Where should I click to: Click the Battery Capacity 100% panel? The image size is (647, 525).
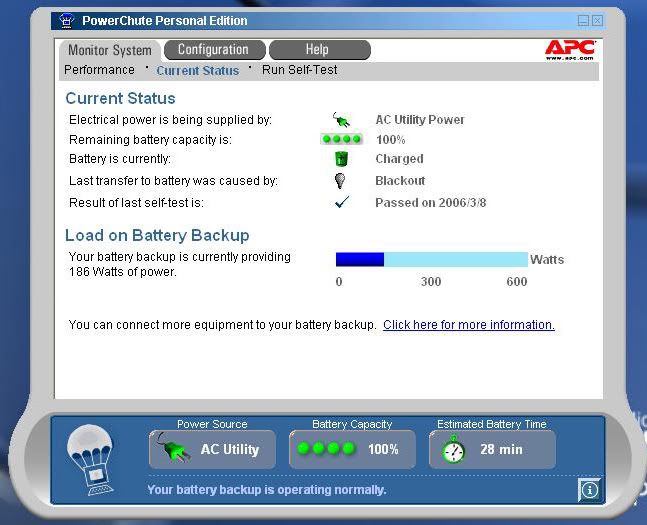[352, 449]
